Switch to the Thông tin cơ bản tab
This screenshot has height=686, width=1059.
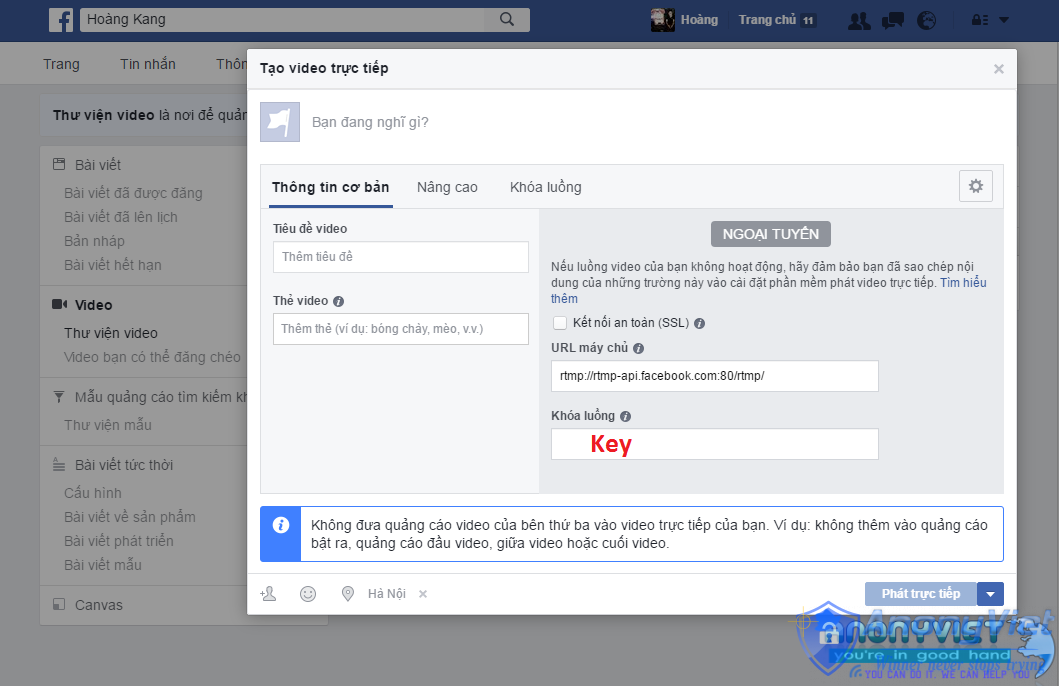click(330, 187)
